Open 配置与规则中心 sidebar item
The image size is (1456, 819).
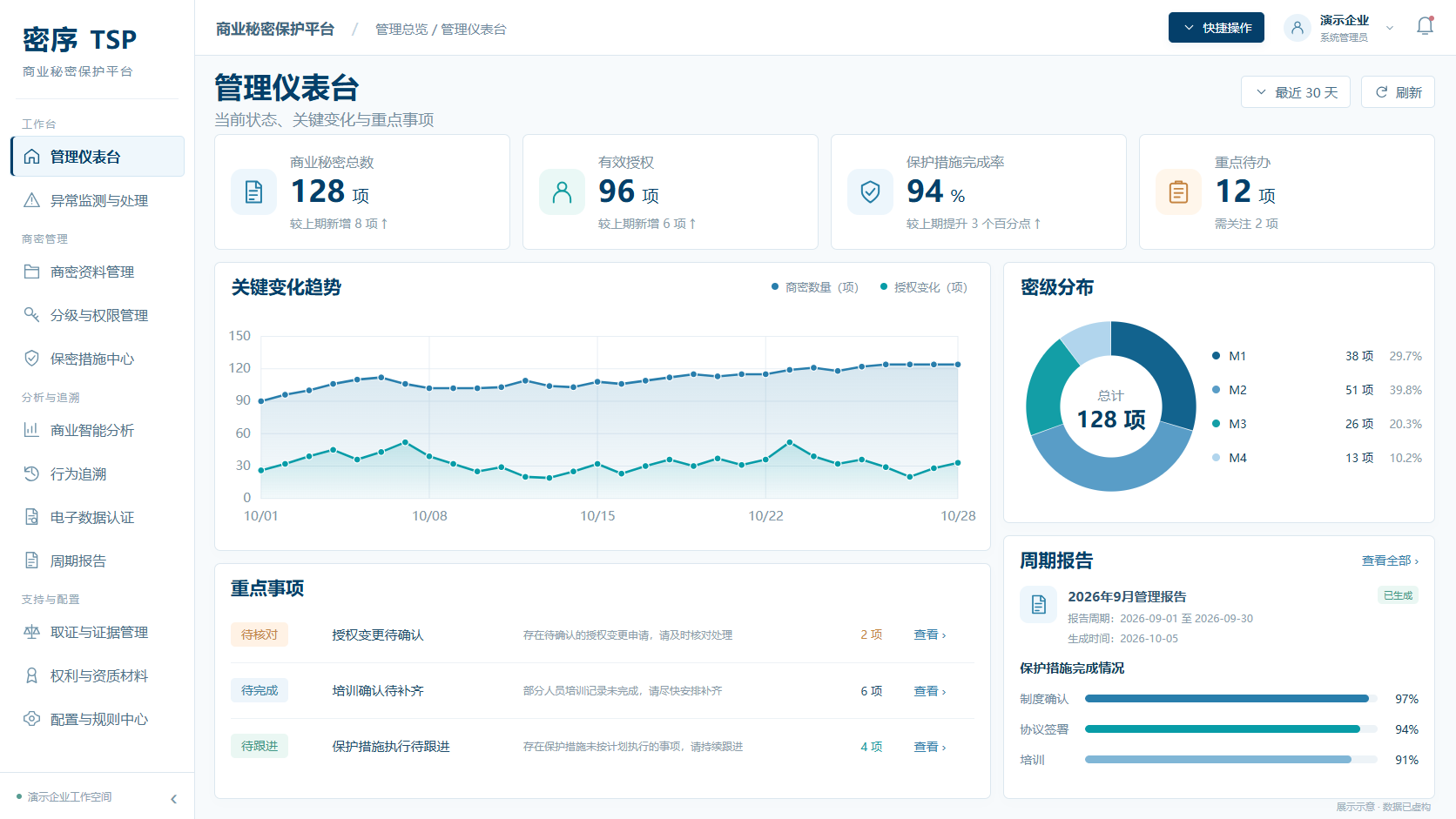point(98,719)
